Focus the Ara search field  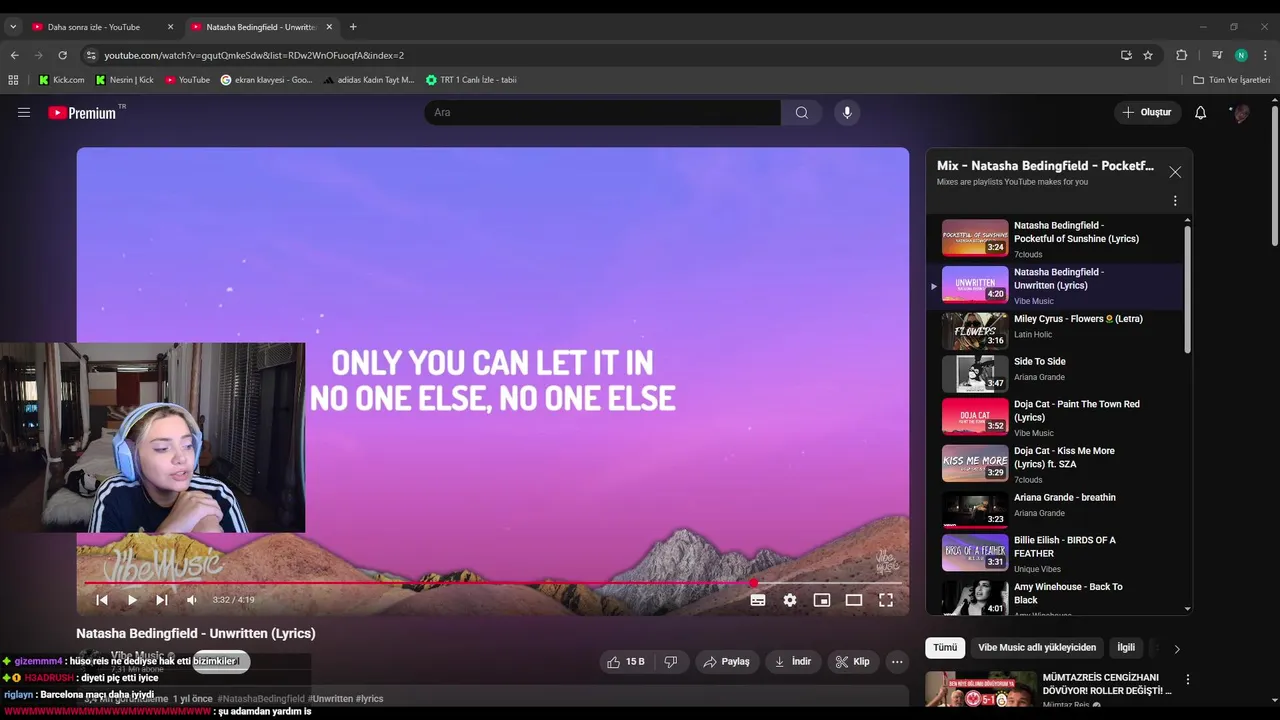coord(602,113)
